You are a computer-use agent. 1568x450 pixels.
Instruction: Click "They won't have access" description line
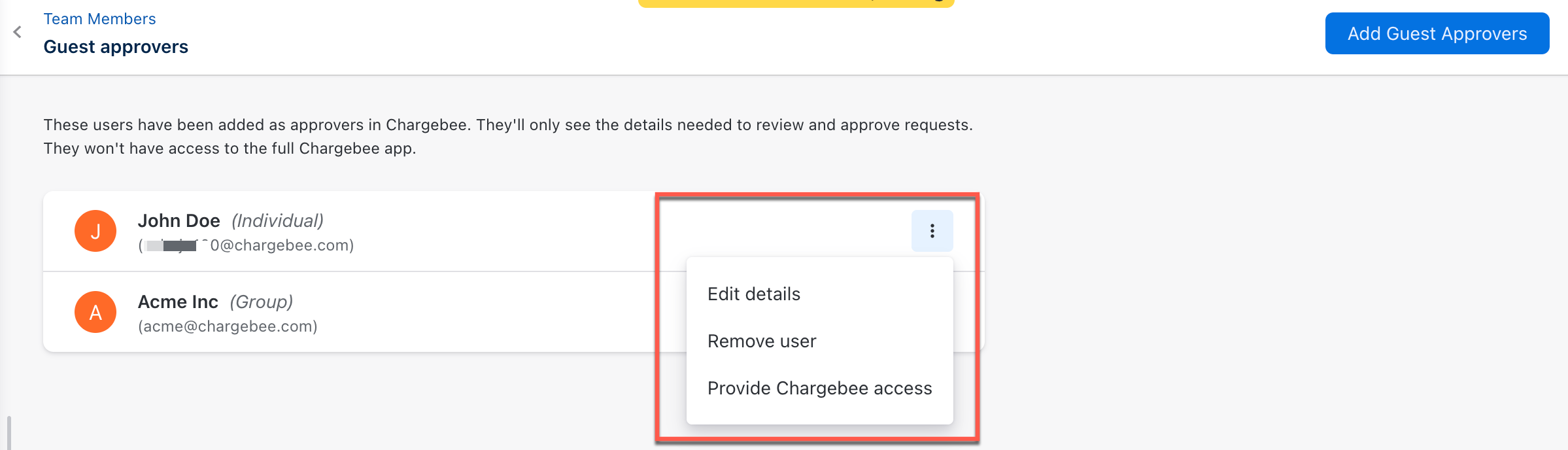point(230,148)
